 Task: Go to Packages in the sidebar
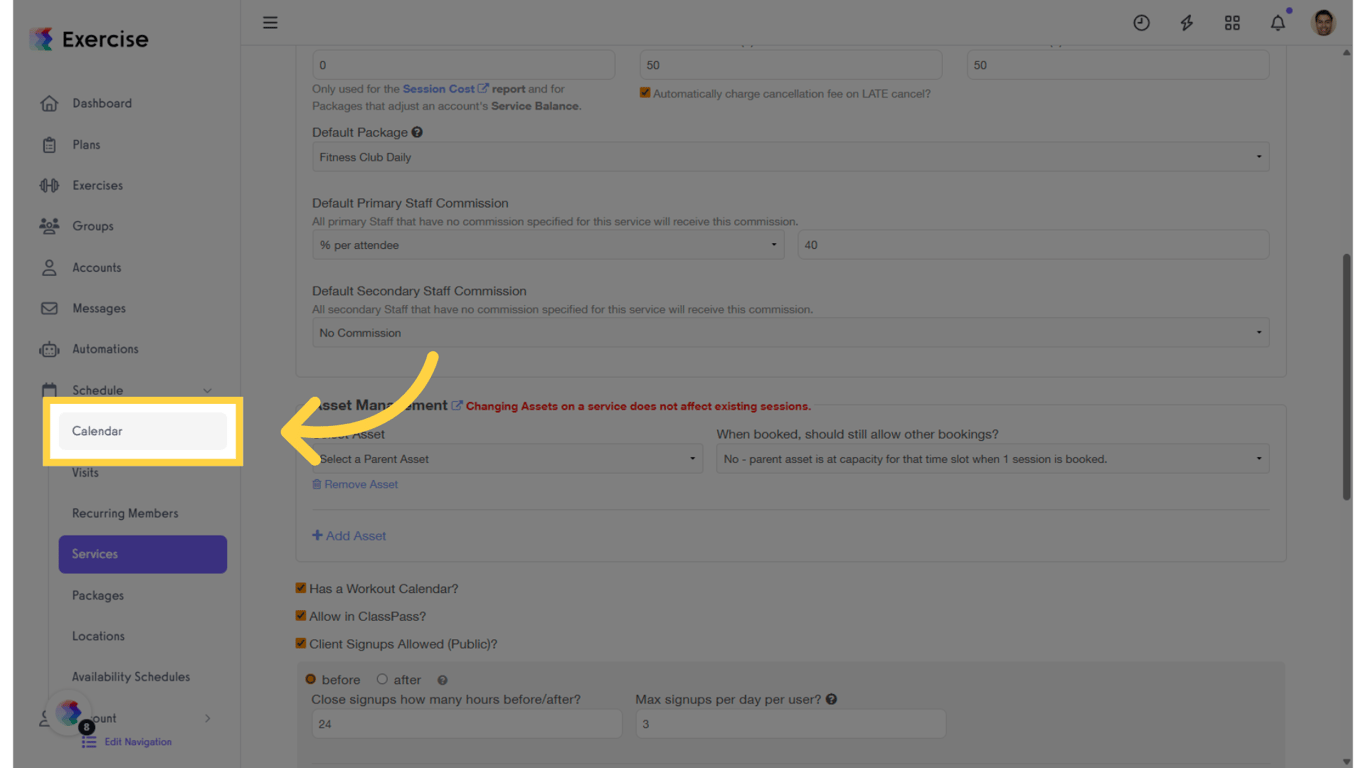(x=98, y=595)
